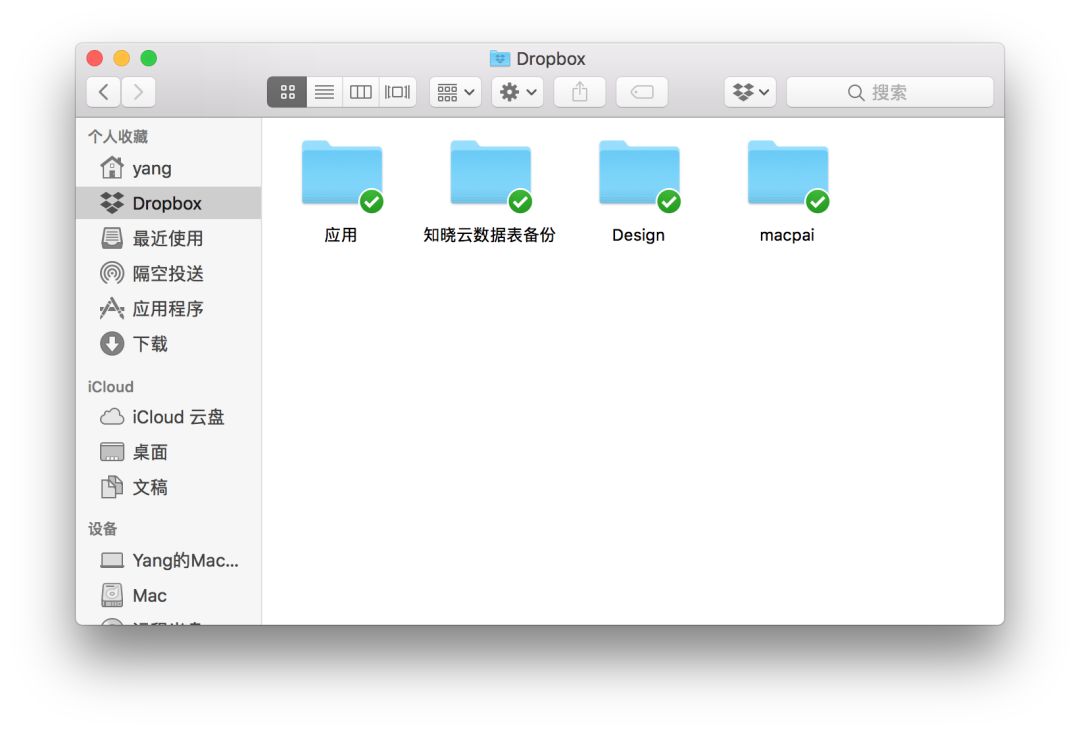
Task: Click the Share toolbar button
Action: 580,92
